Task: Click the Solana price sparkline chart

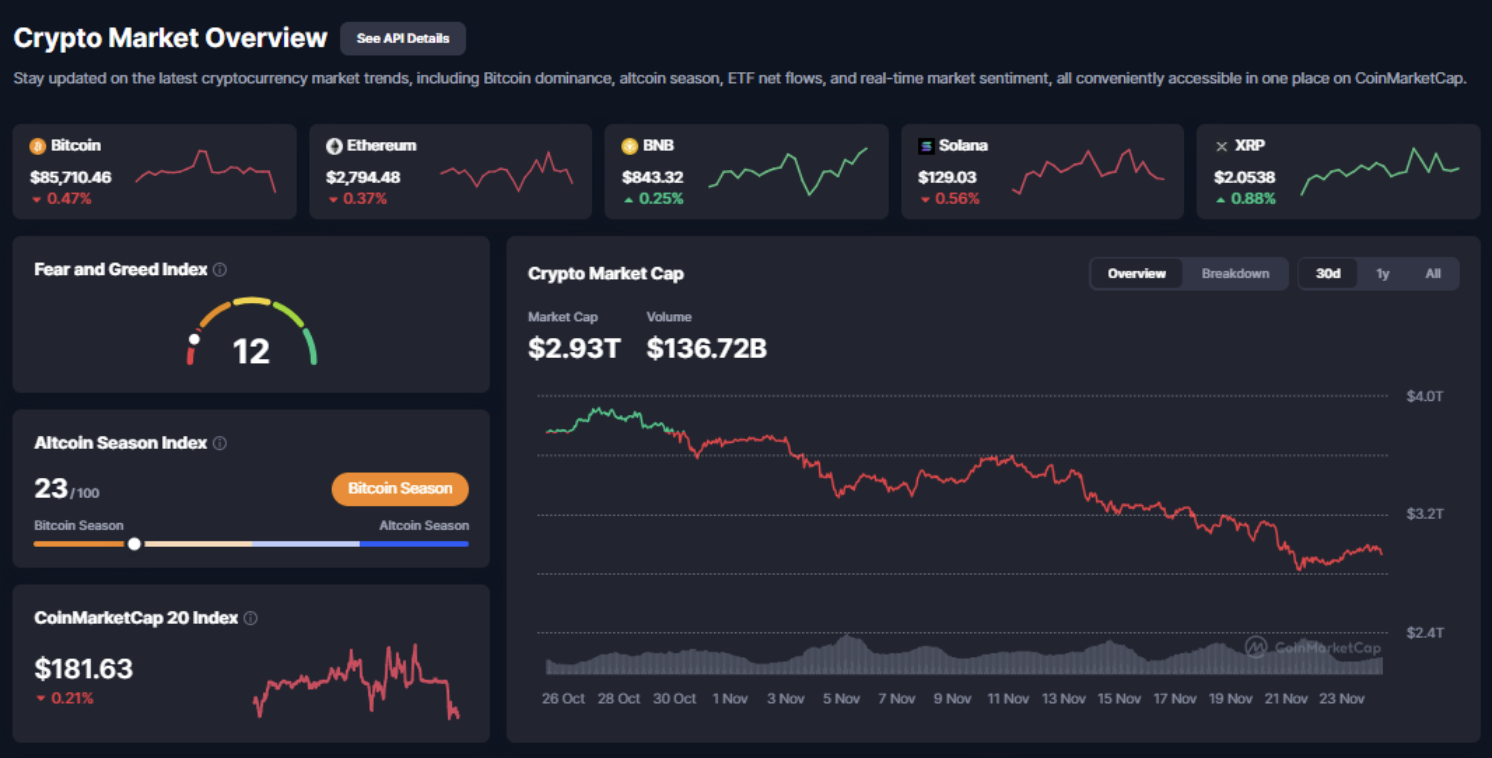Action: (x=1090, y=171)
